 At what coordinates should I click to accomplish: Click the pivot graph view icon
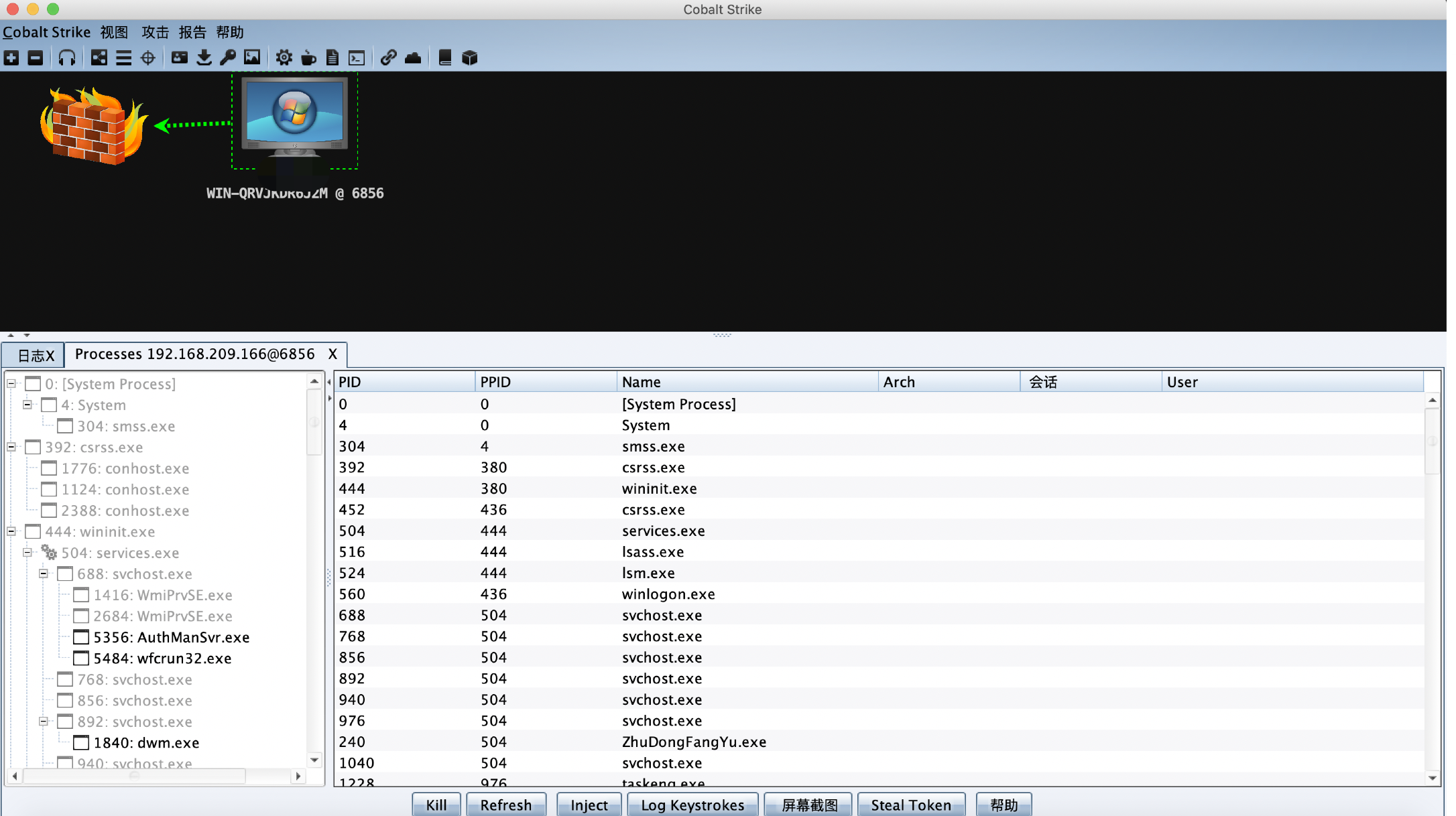(99, 58)
